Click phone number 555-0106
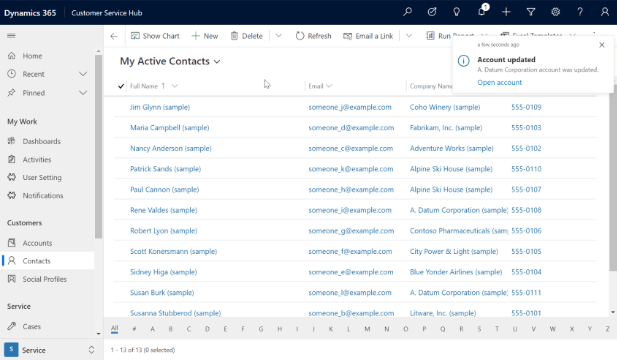 (x=526, y=231)
